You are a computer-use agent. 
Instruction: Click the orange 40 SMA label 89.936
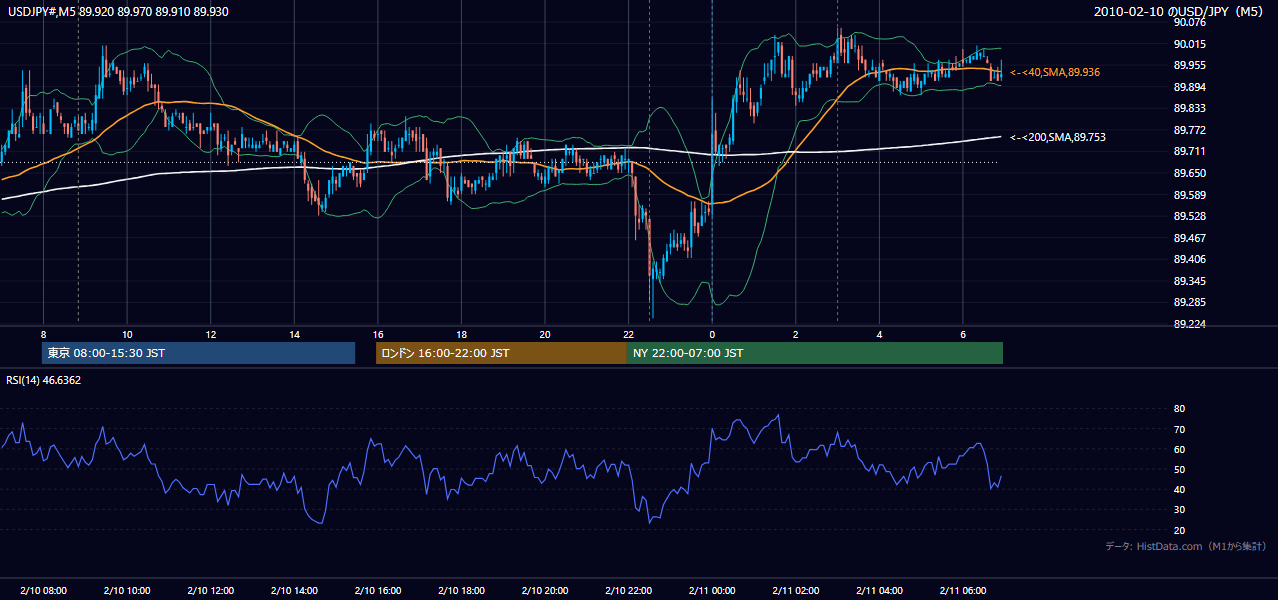pyautogui.click(x=1055, y=72)
